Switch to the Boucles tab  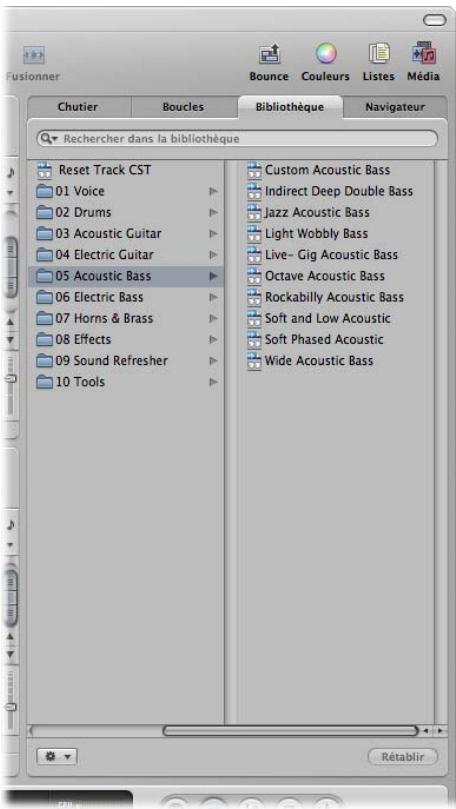coord(183,107)
